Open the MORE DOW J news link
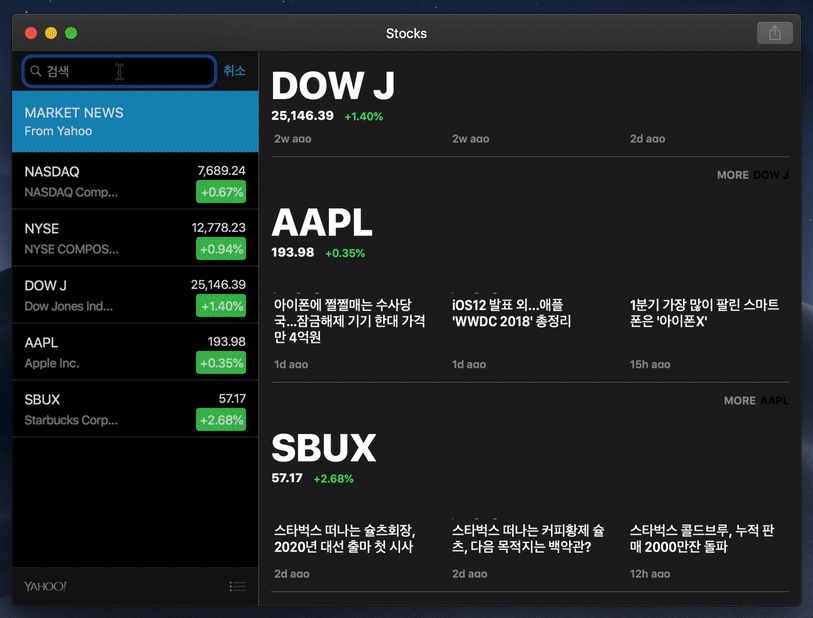 752,175
